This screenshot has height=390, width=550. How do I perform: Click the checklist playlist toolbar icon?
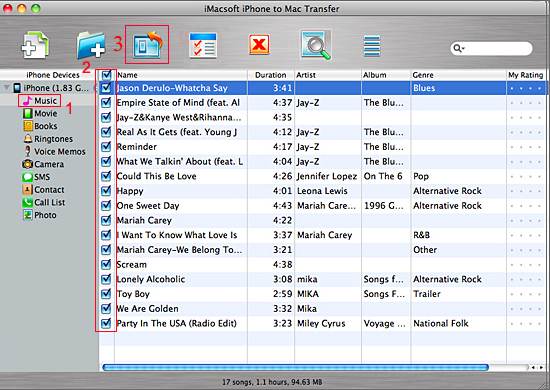203,45
